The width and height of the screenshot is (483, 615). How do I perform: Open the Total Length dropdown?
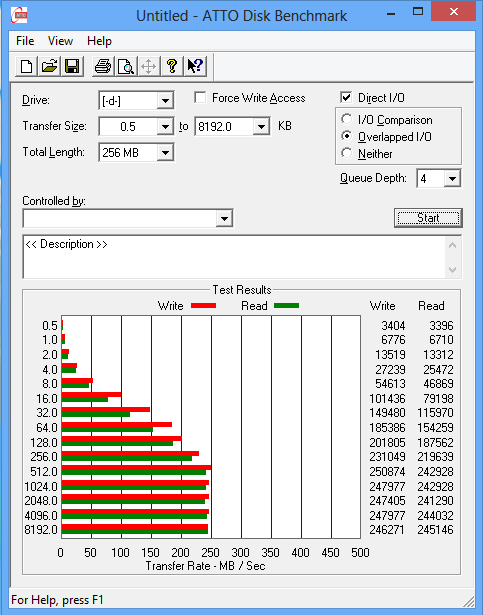[x=165, y=153]
